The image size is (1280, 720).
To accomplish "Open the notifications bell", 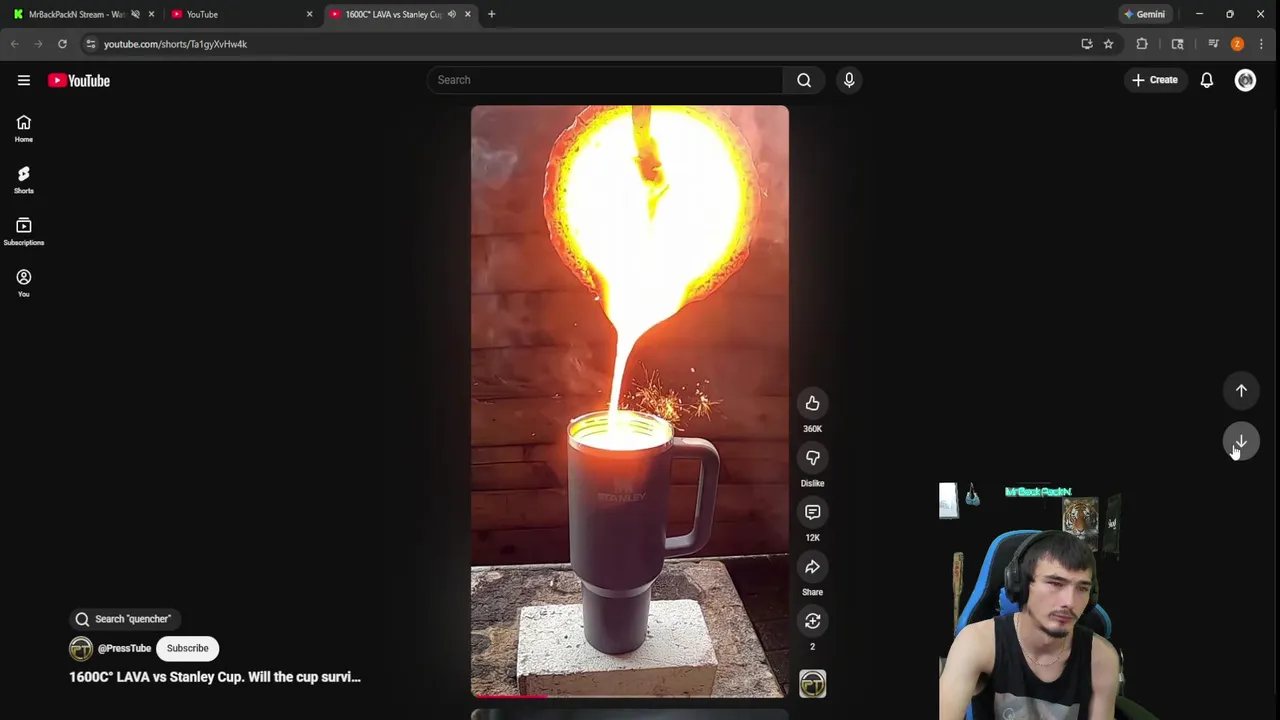I will point(1207,80).
